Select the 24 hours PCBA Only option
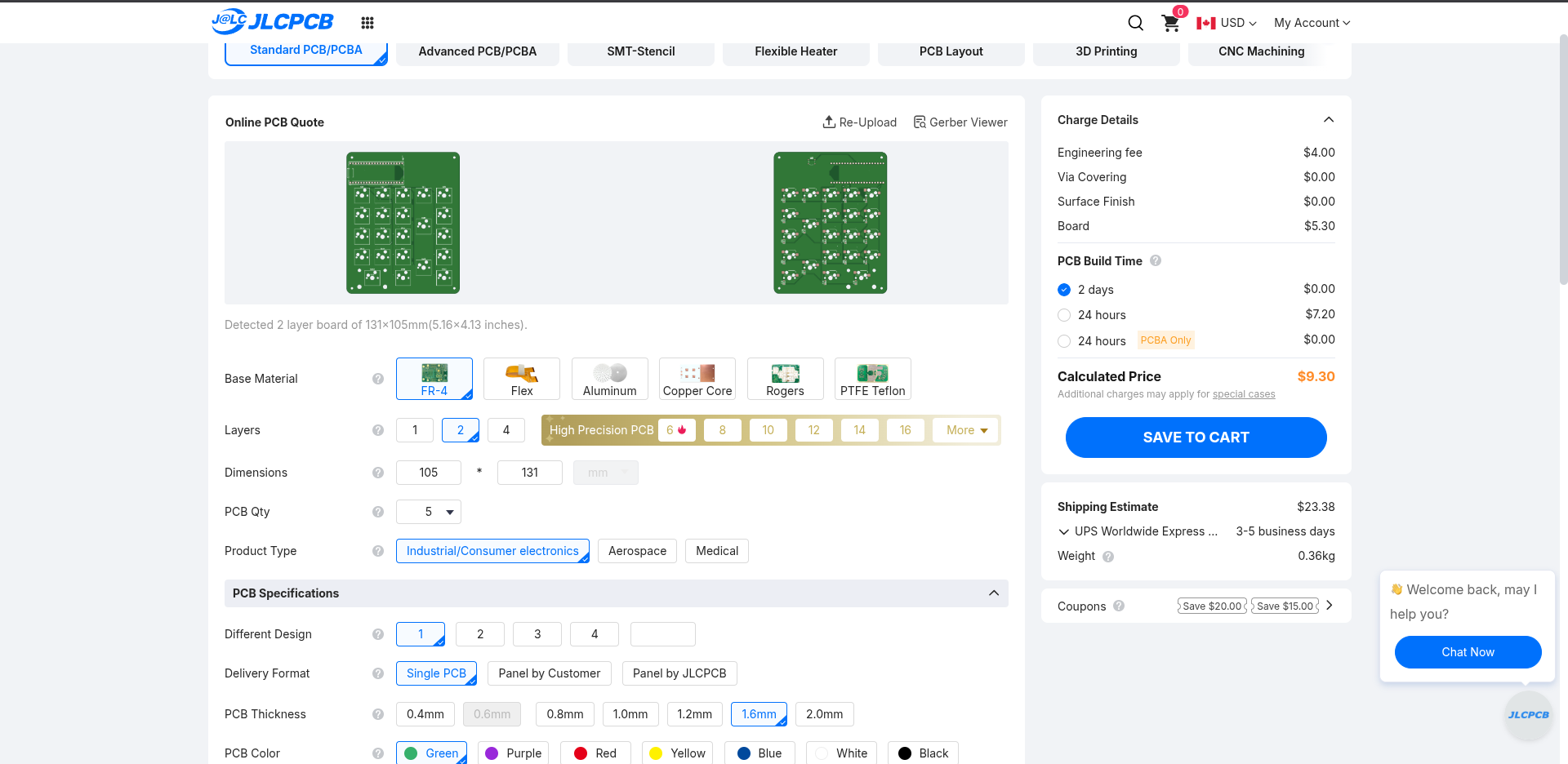 (1064, 341)
